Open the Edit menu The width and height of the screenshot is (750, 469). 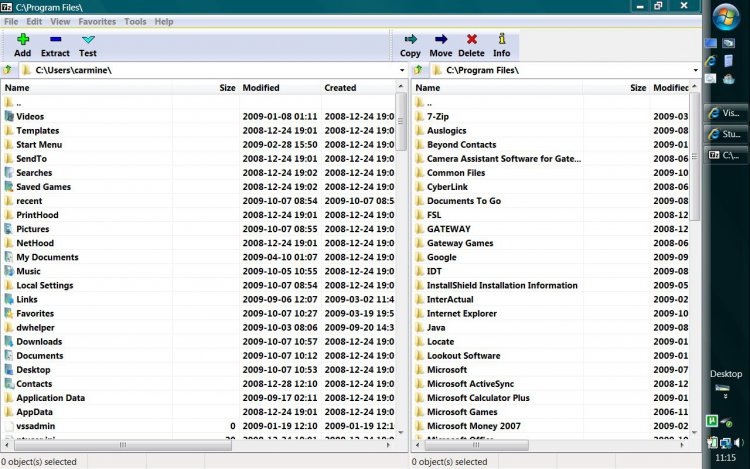click(34, 22)
